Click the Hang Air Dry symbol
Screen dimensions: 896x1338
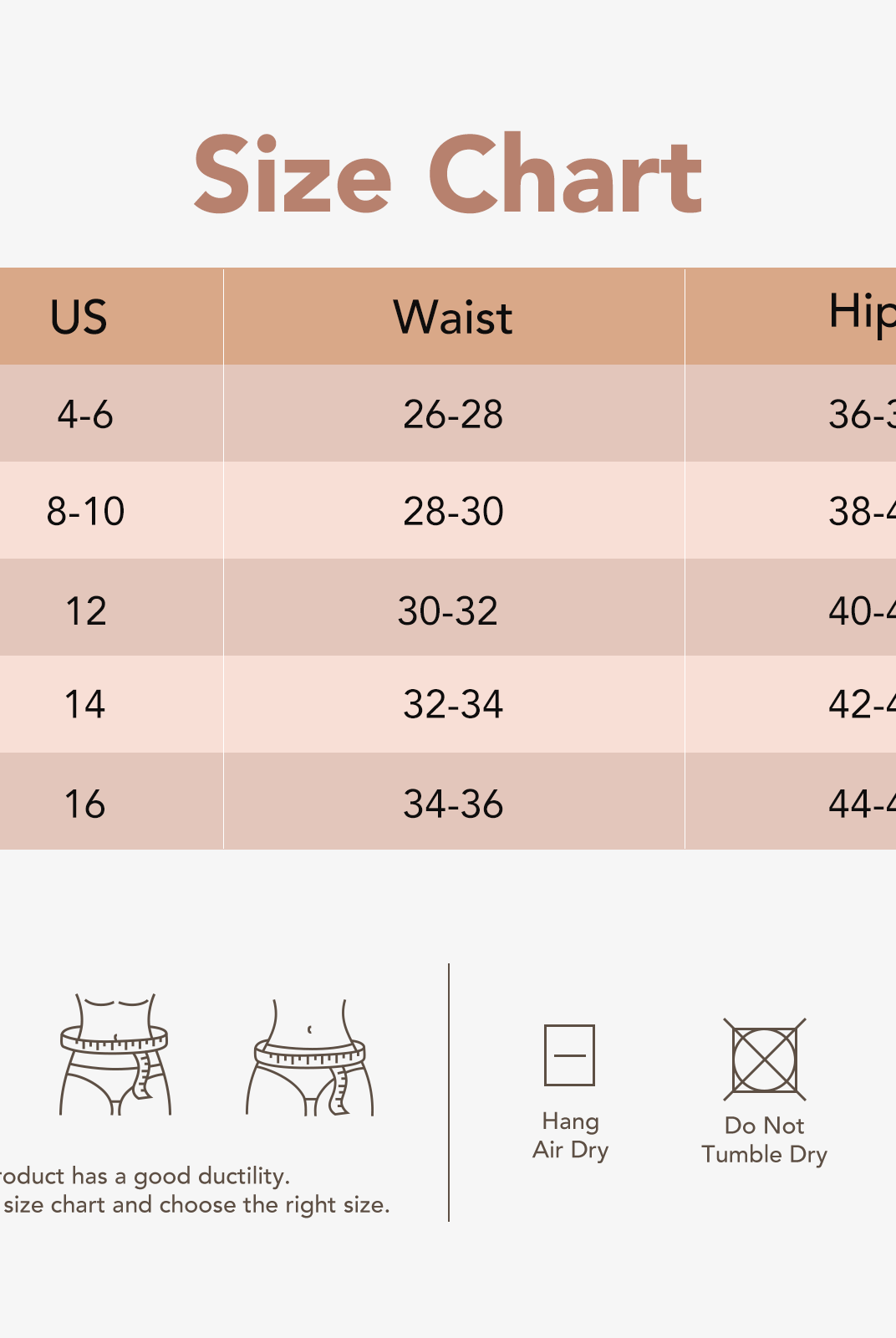click(569, 1055)
